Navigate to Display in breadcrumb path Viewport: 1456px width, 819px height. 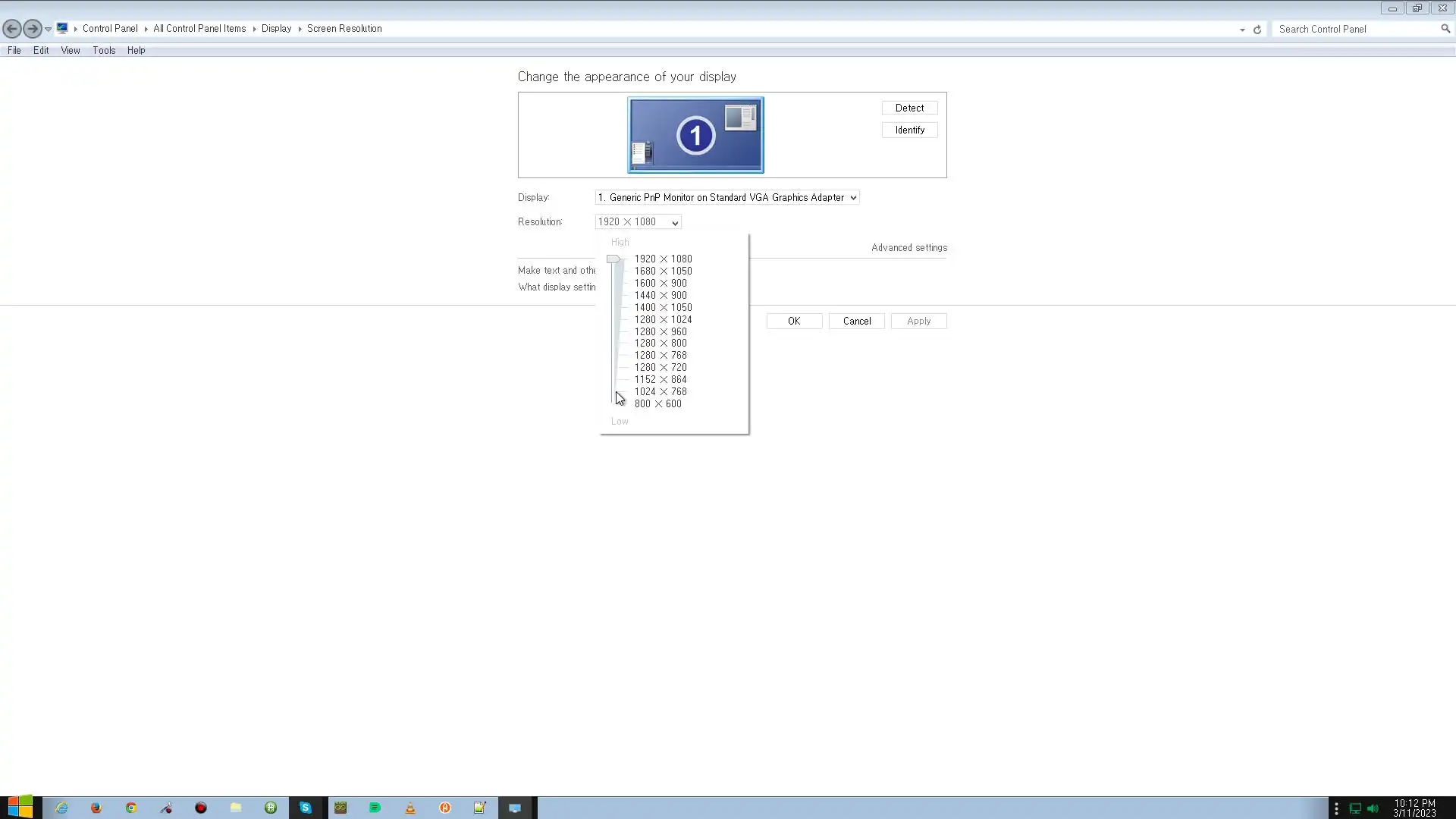276,29
